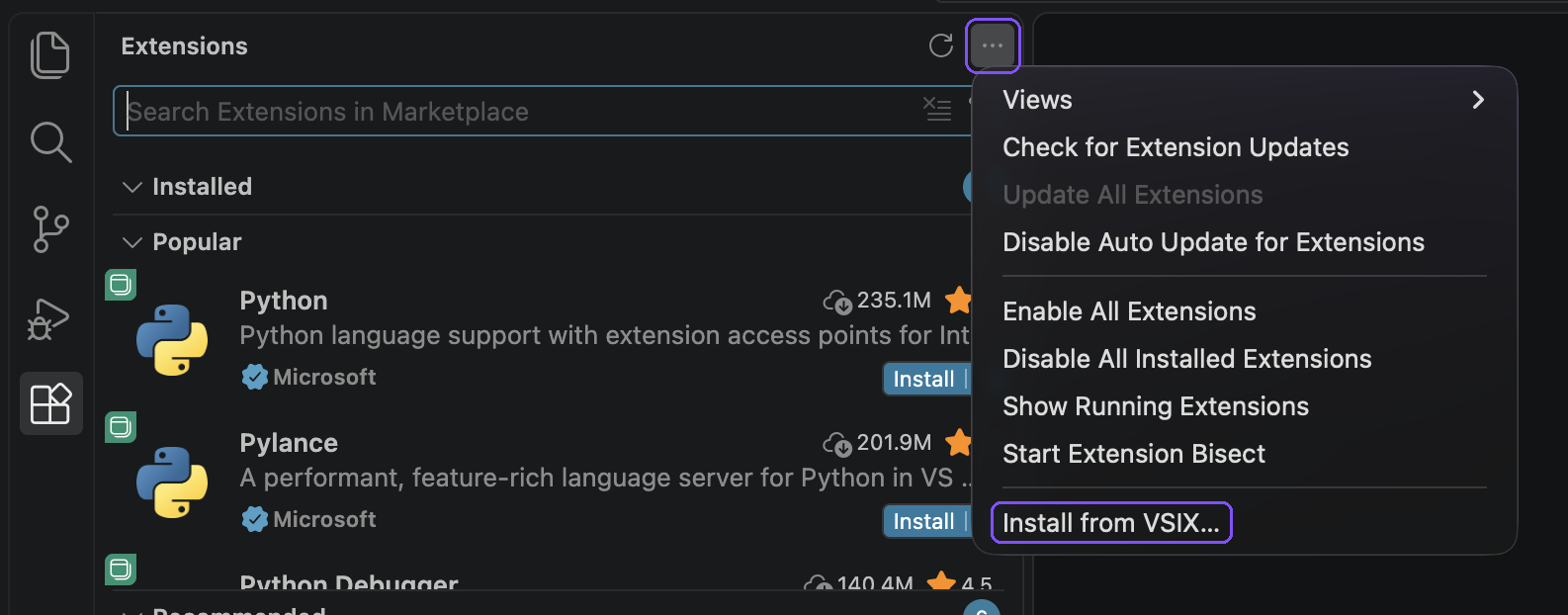
Task: Click the green badge beside Python Debugger
Action: coord(121,569)
